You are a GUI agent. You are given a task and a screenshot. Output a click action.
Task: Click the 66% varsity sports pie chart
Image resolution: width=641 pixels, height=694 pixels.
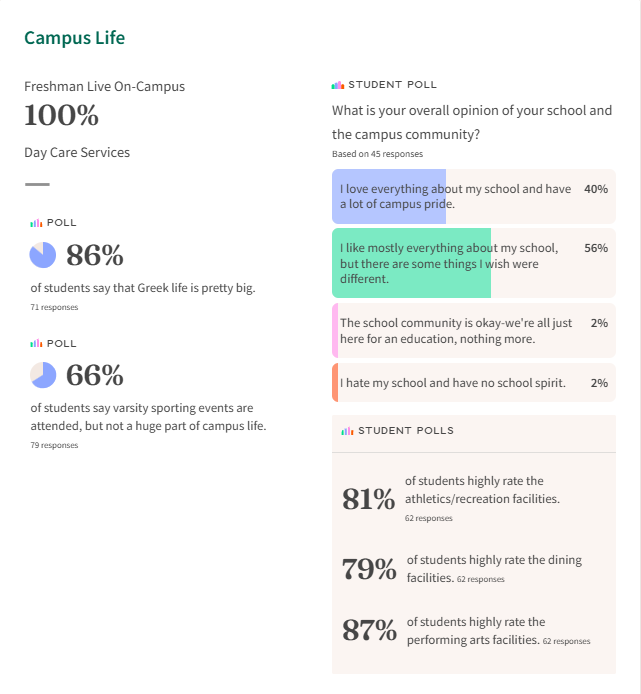point(43,375)
